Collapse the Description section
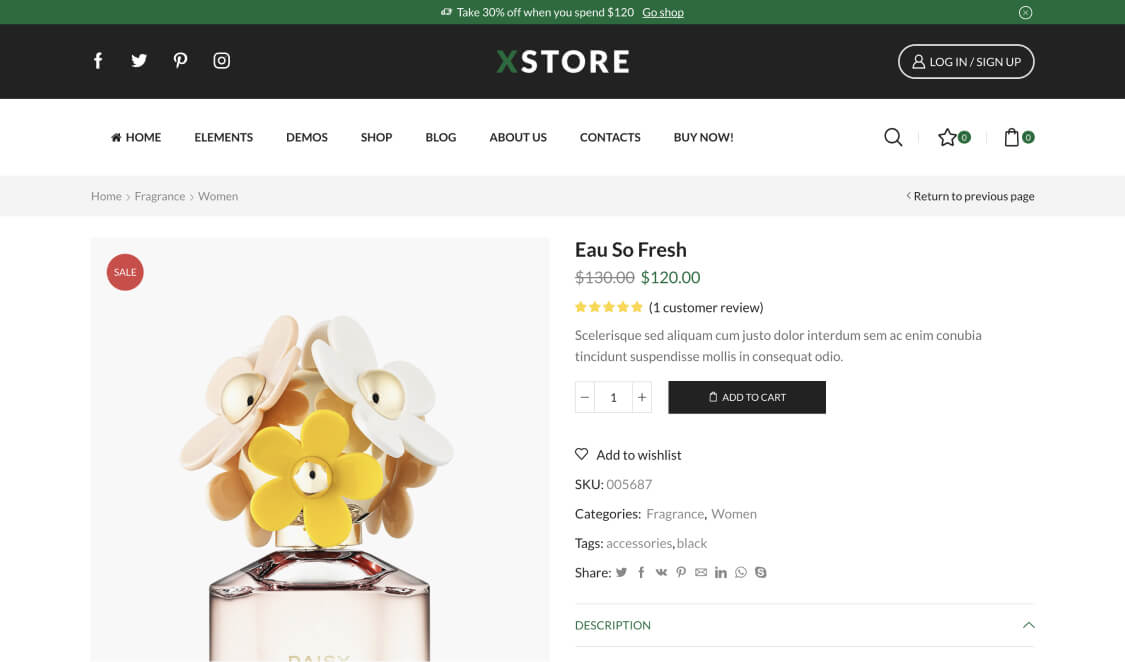Image resolution: width=1125 pixels, height=662 pixels. tap(1028, 625)
